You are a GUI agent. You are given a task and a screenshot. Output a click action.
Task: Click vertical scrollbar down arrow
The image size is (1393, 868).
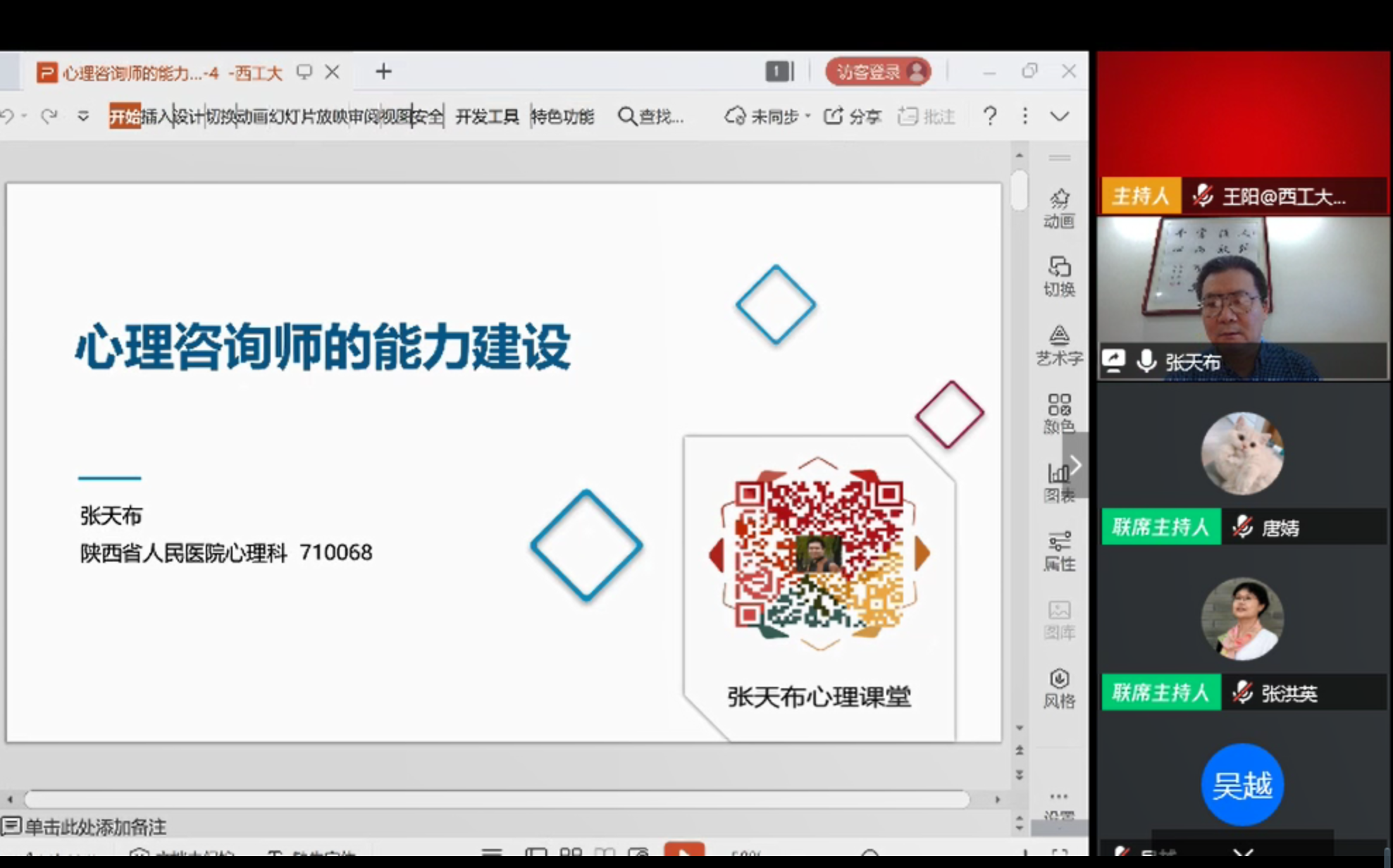click(1020, 728)
